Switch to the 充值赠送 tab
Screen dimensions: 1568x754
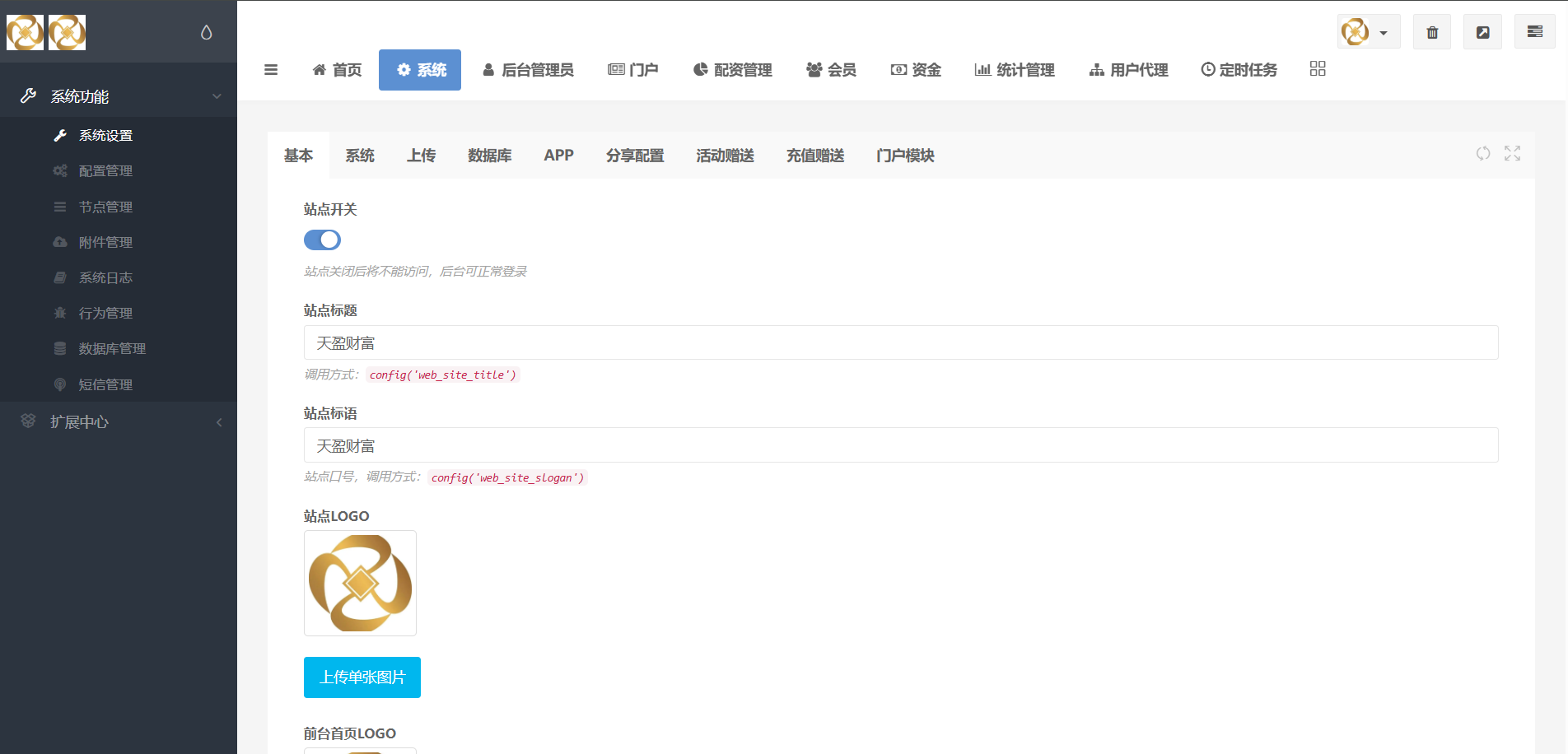(x=815, y=156)
